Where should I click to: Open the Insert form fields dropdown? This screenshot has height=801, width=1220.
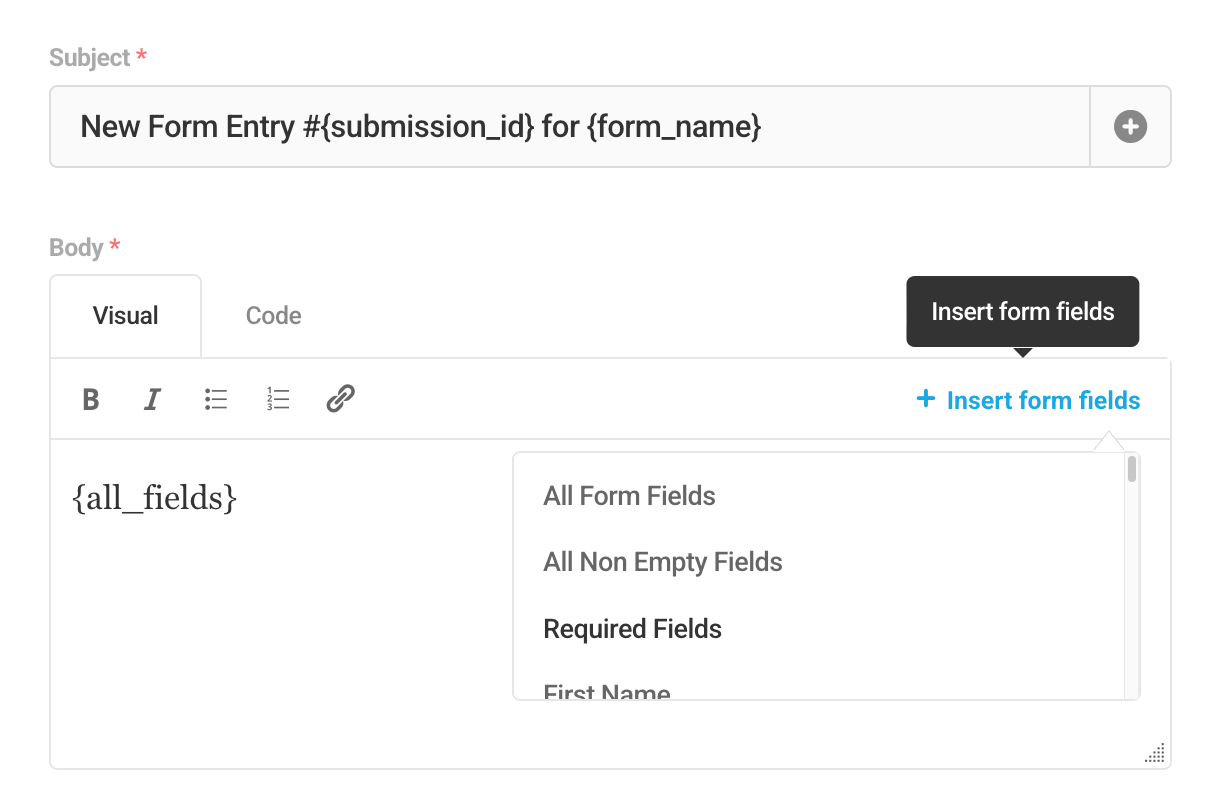point(1027,399)
